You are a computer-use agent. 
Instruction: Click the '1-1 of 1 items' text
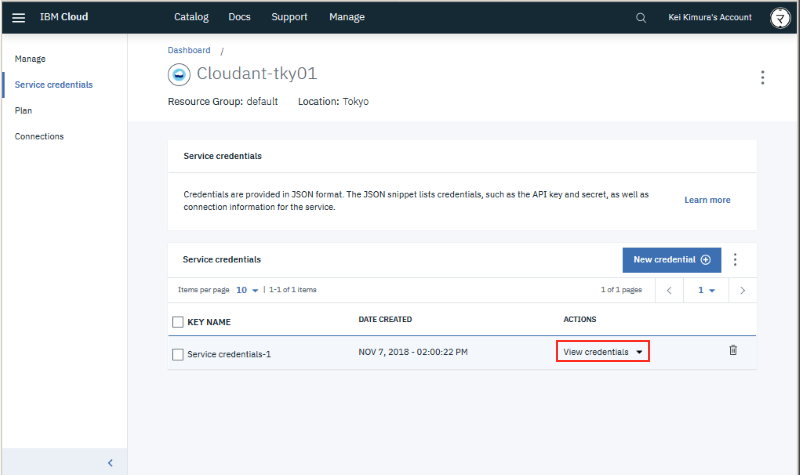(293, 290)
